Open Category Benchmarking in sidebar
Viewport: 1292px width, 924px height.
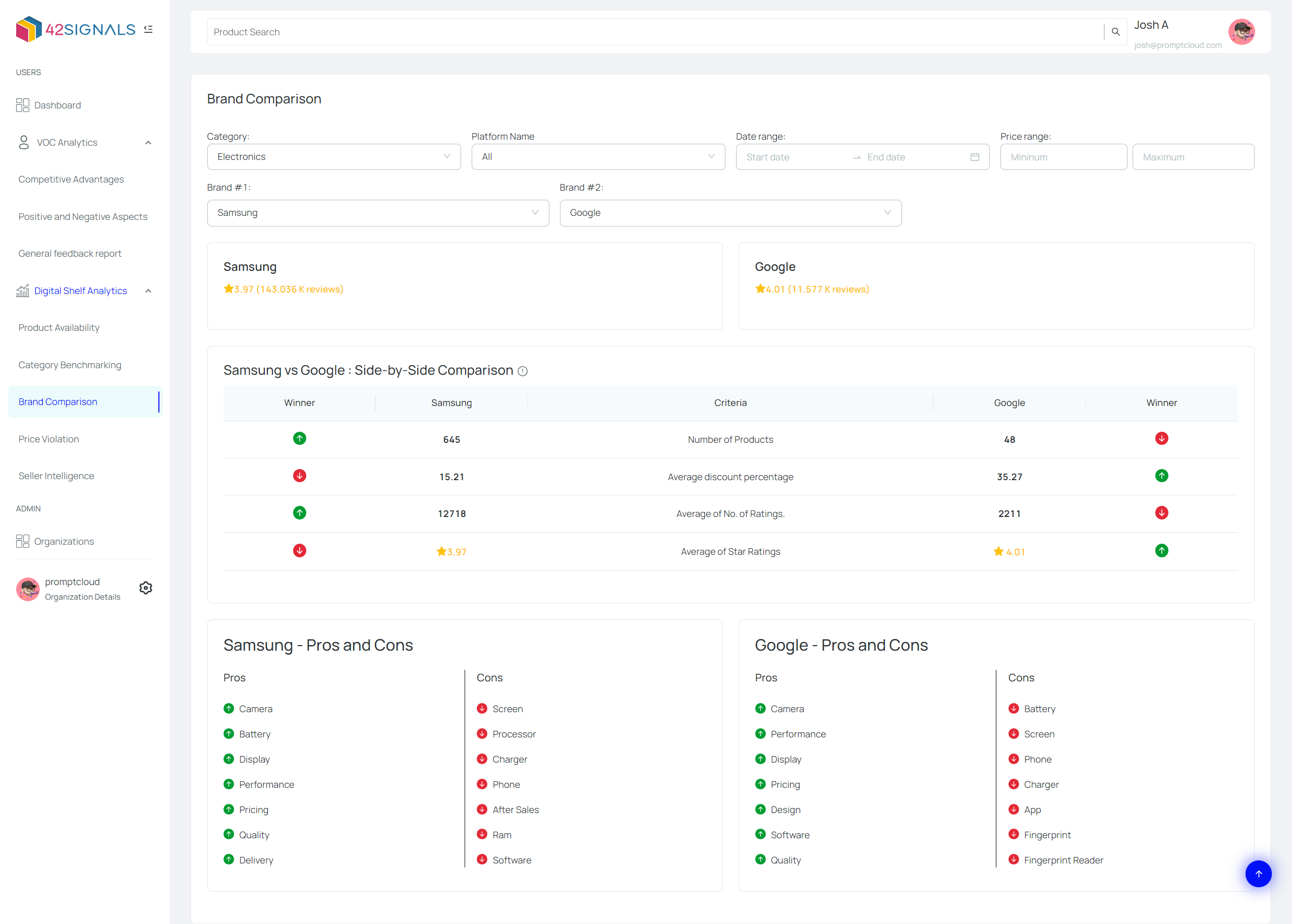[x=70, y=365]
